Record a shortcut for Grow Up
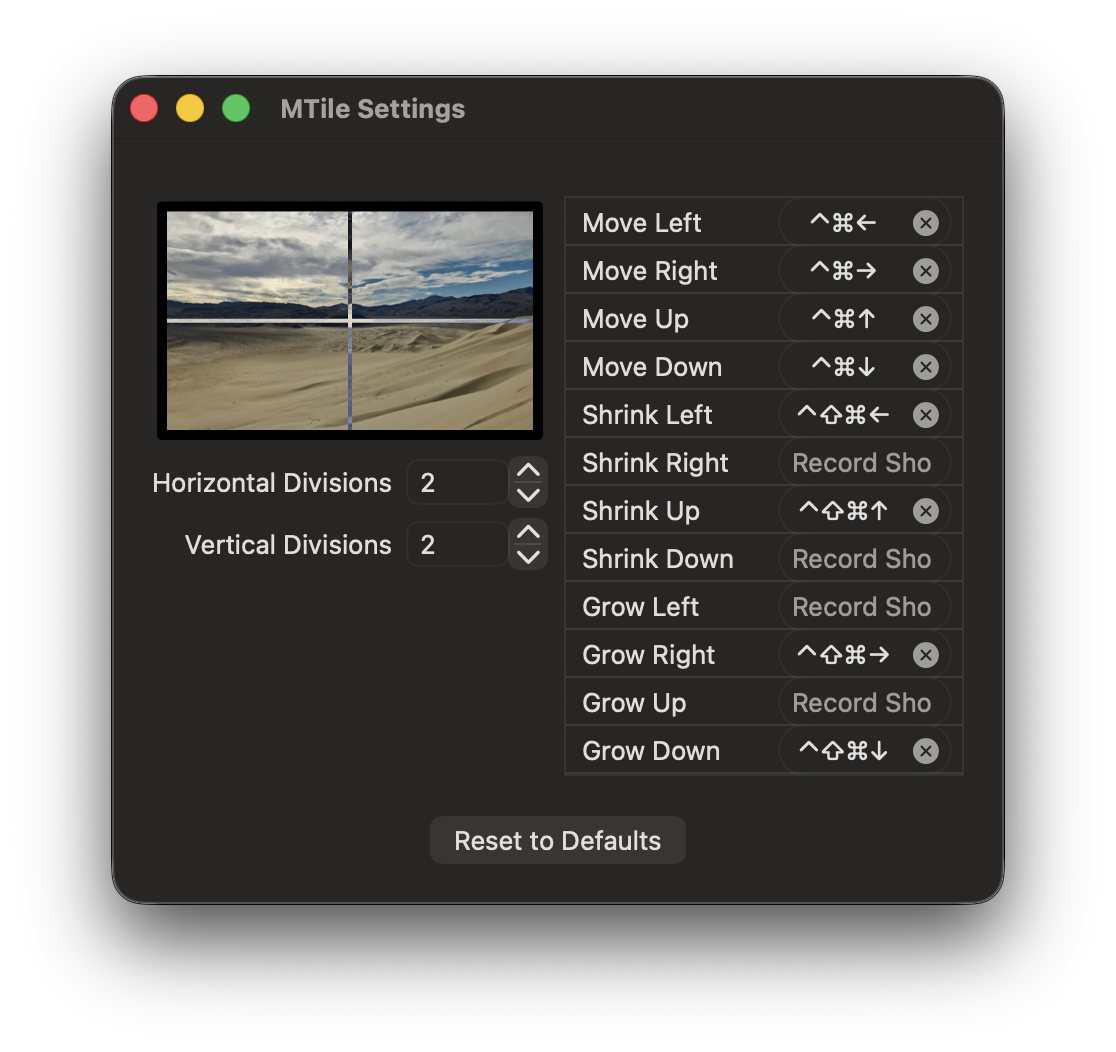 coord(862,703)
